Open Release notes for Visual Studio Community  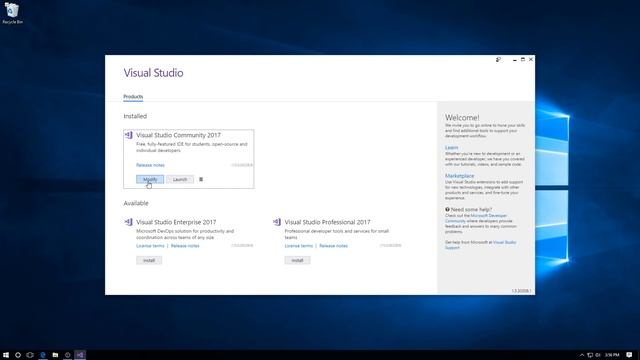coord(150,165)
